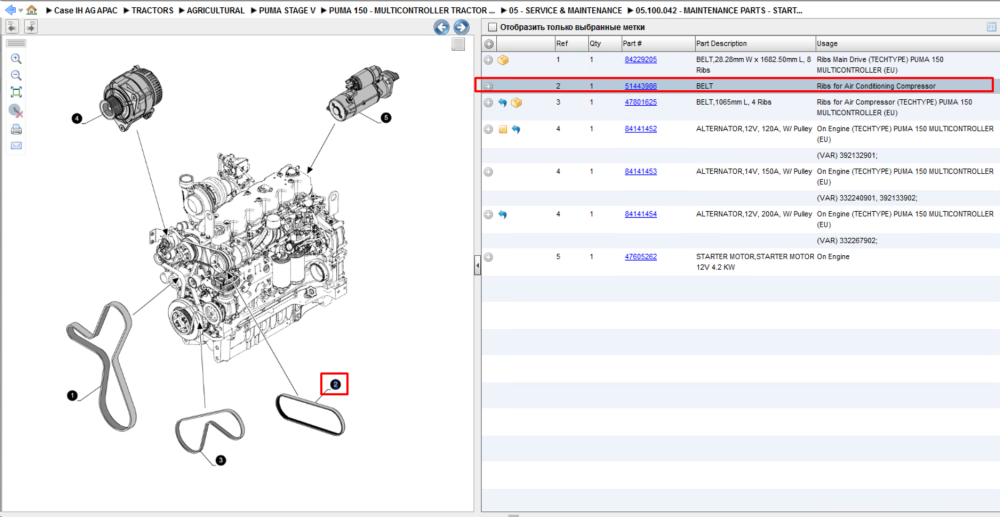Click the expand-right panel icon
The width and height of the screenshot is (1000, 517).
click(x=31, y=27)
